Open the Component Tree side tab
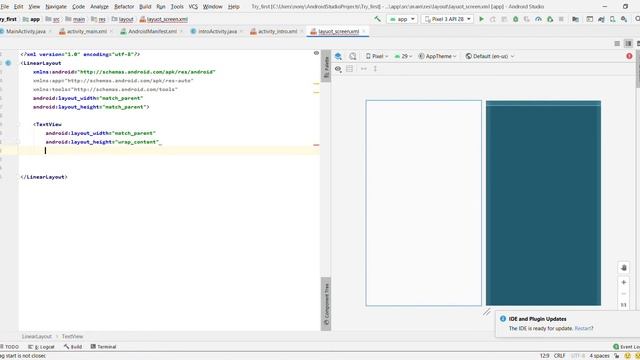 pos(326,304)
